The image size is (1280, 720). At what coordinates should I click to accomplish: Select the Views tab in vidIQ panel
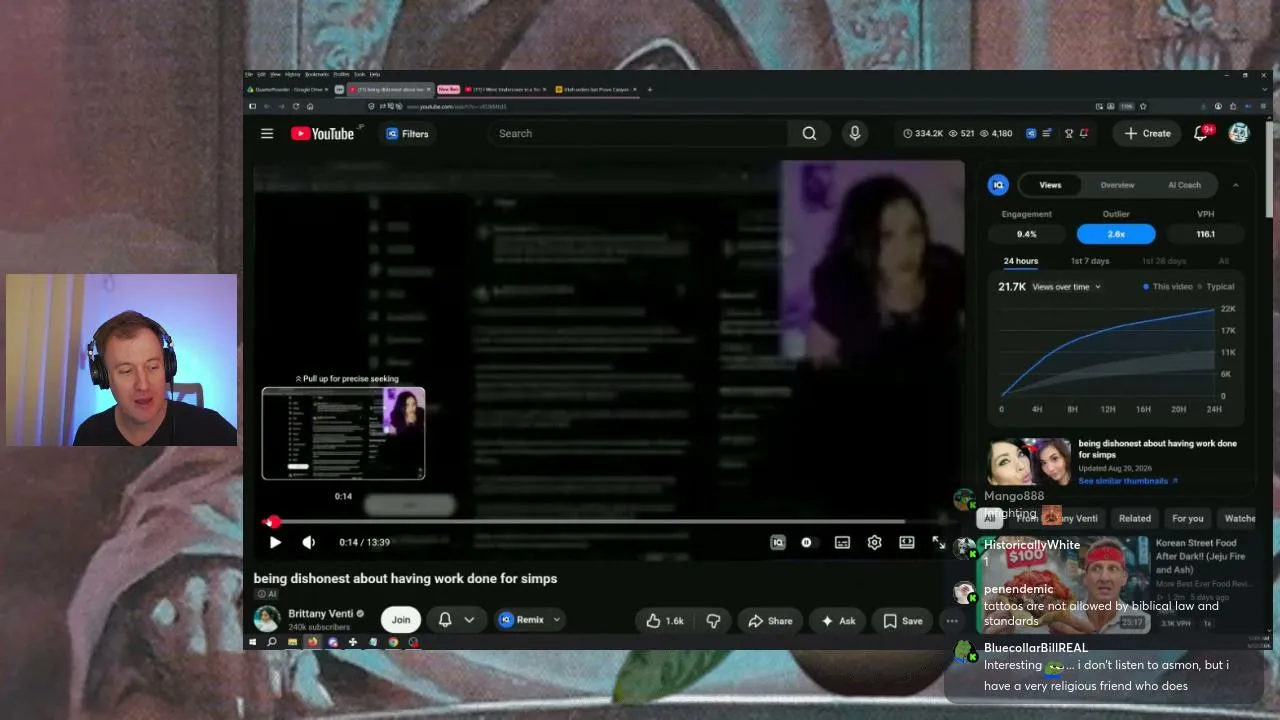click(1050, 185)
